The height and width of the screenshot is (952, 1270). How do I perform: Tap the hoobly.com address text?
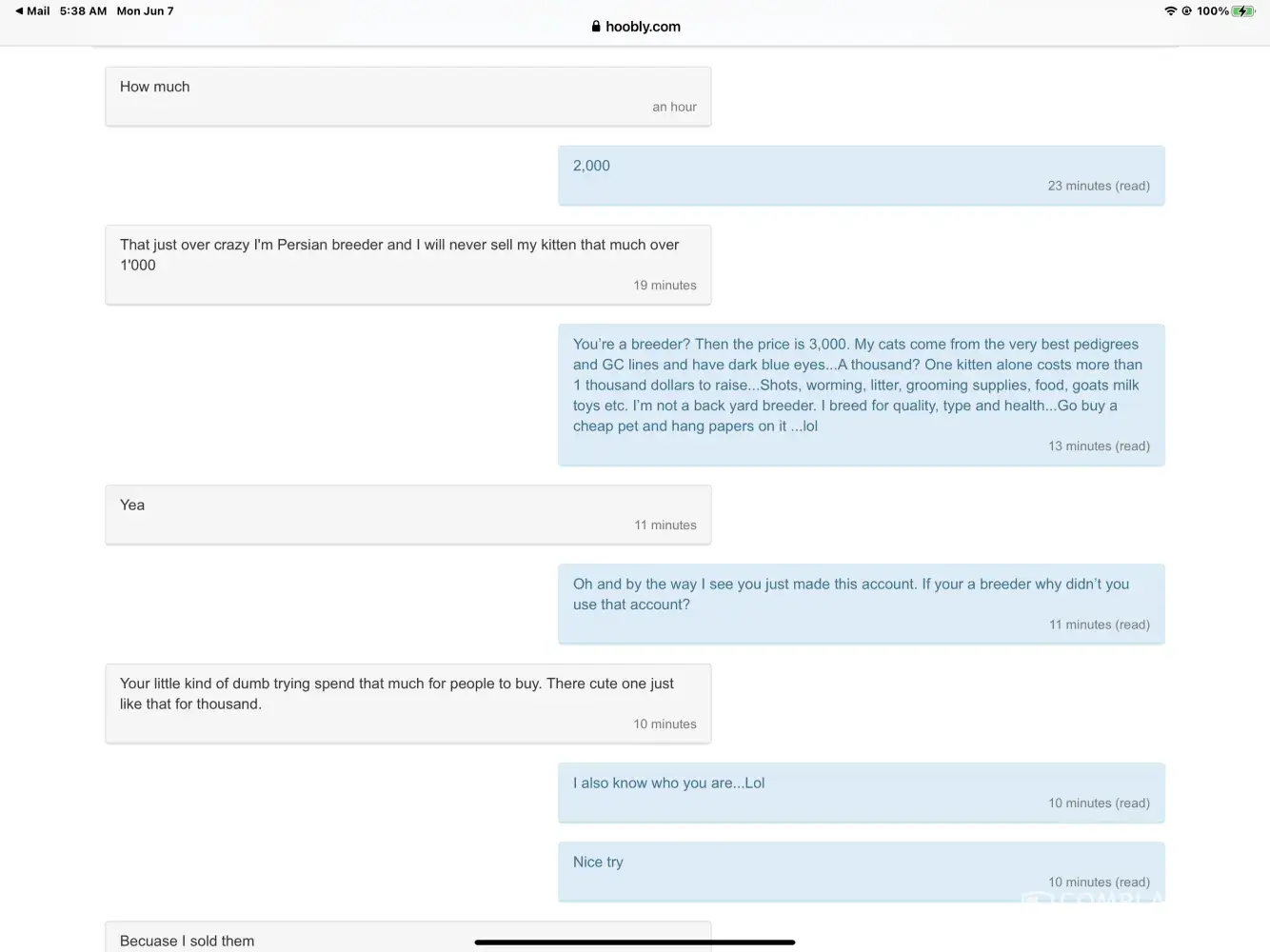point(643,27)
